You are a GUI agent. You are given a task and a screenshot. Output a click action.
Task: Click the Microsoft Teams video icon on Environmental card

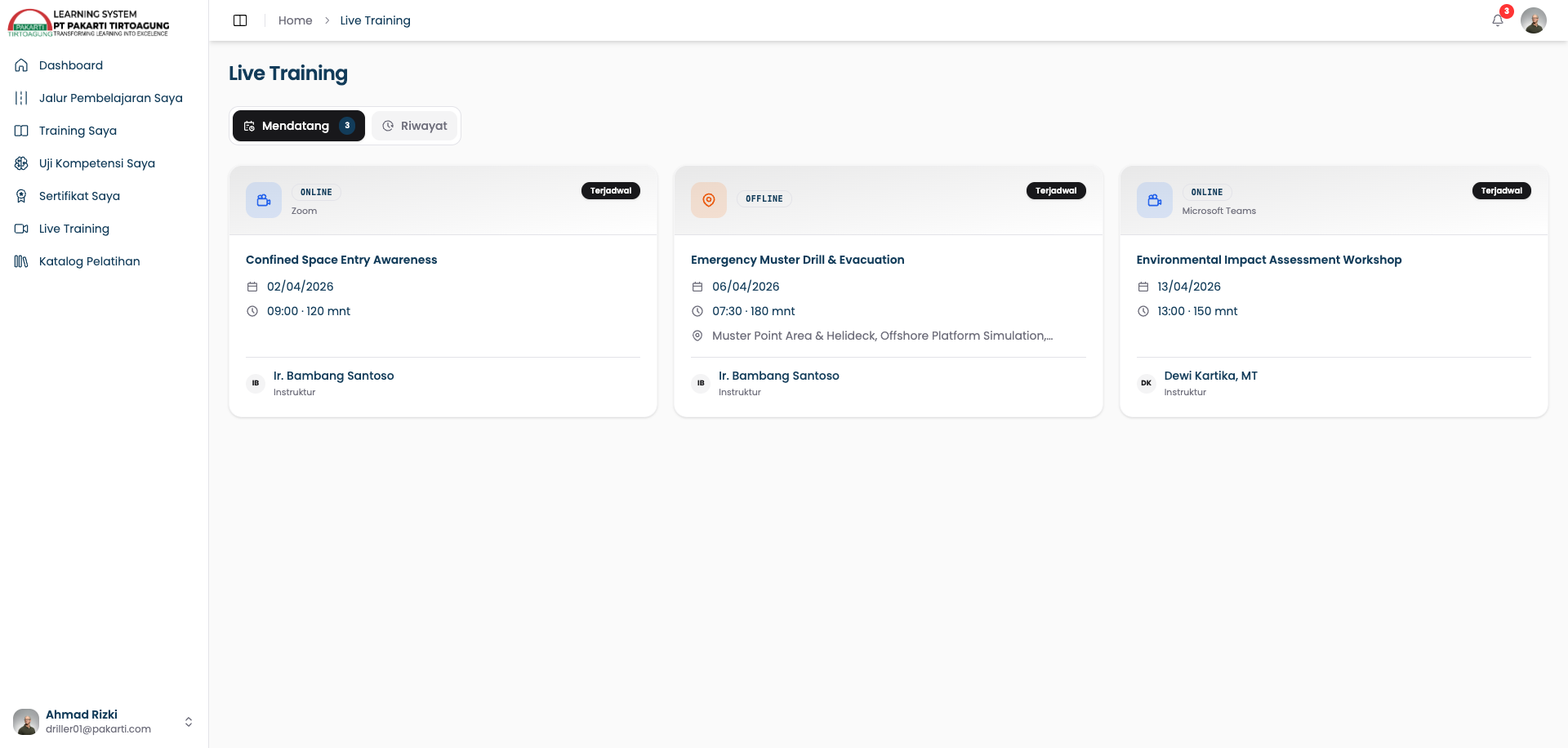[x=1155, y=200]
